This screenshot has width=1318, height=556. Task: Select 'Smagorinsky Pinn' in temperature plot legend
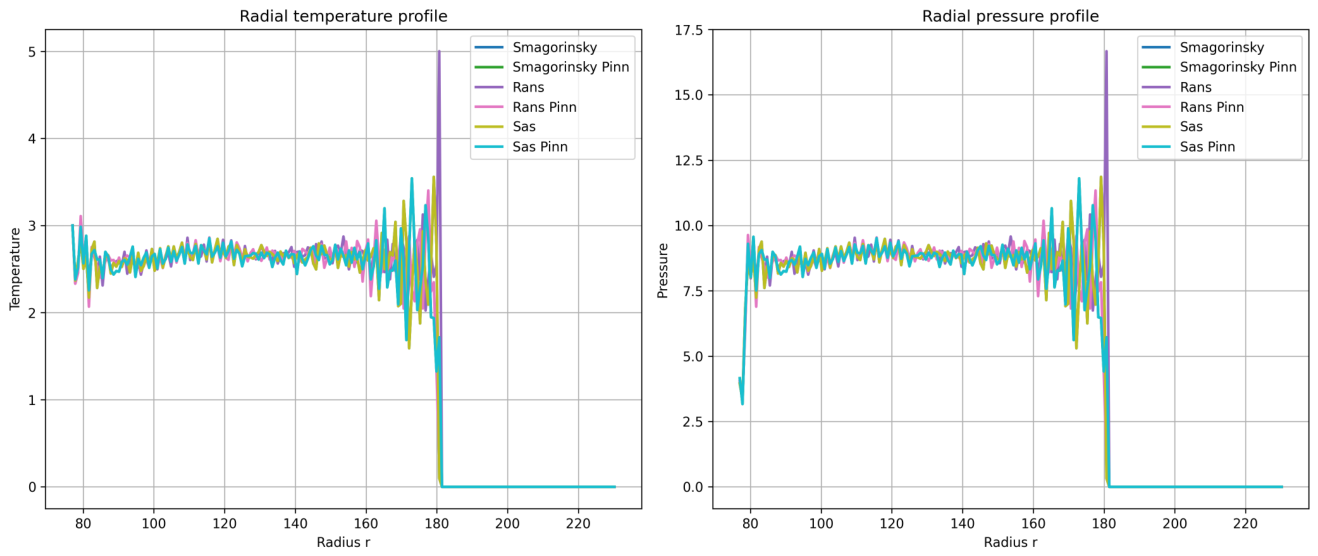coord(571,67)
